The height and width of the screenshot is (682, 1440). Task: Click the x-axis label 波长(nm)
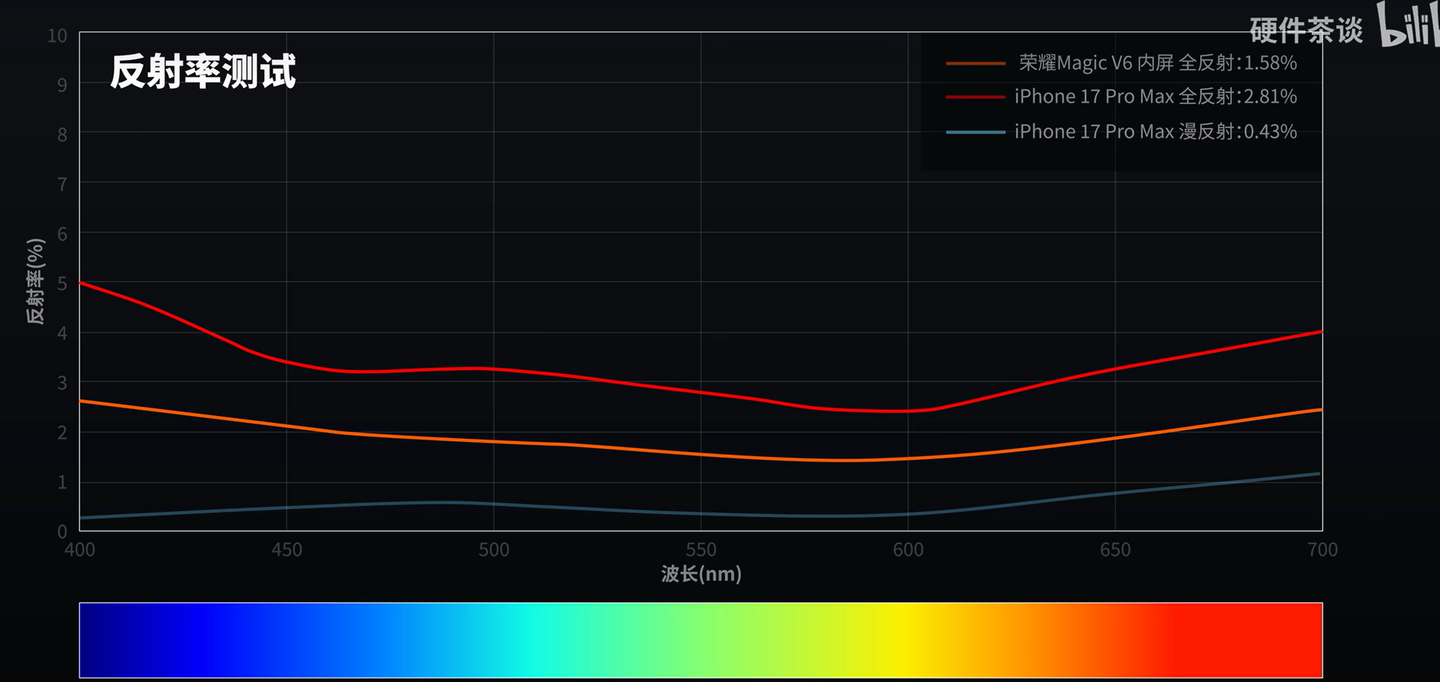tap(701, 573)
